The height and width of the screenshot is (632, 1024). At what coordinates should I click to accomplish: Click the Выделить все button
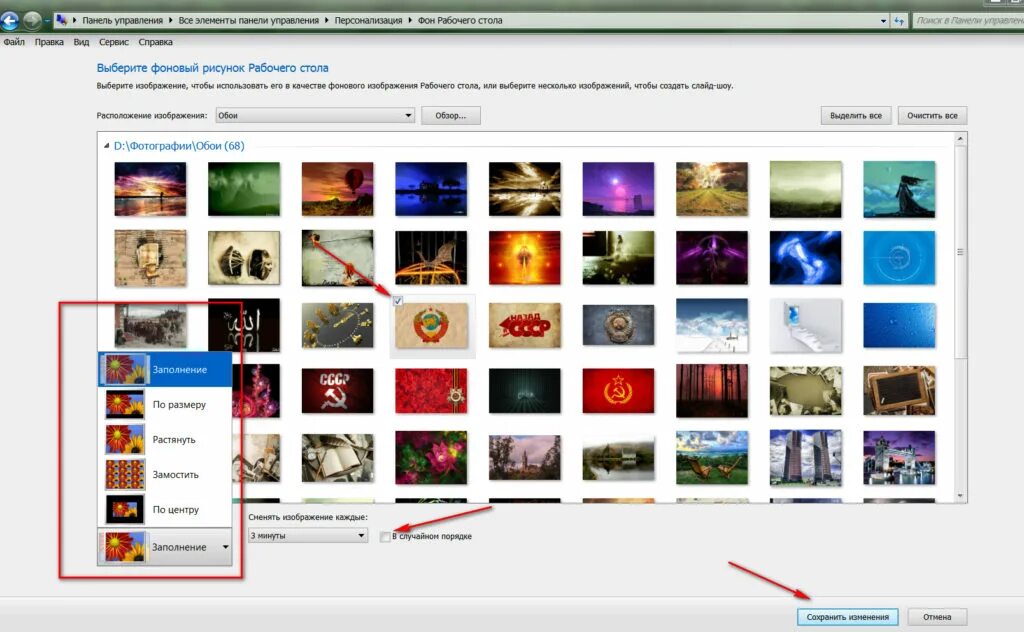click(856, 116)
